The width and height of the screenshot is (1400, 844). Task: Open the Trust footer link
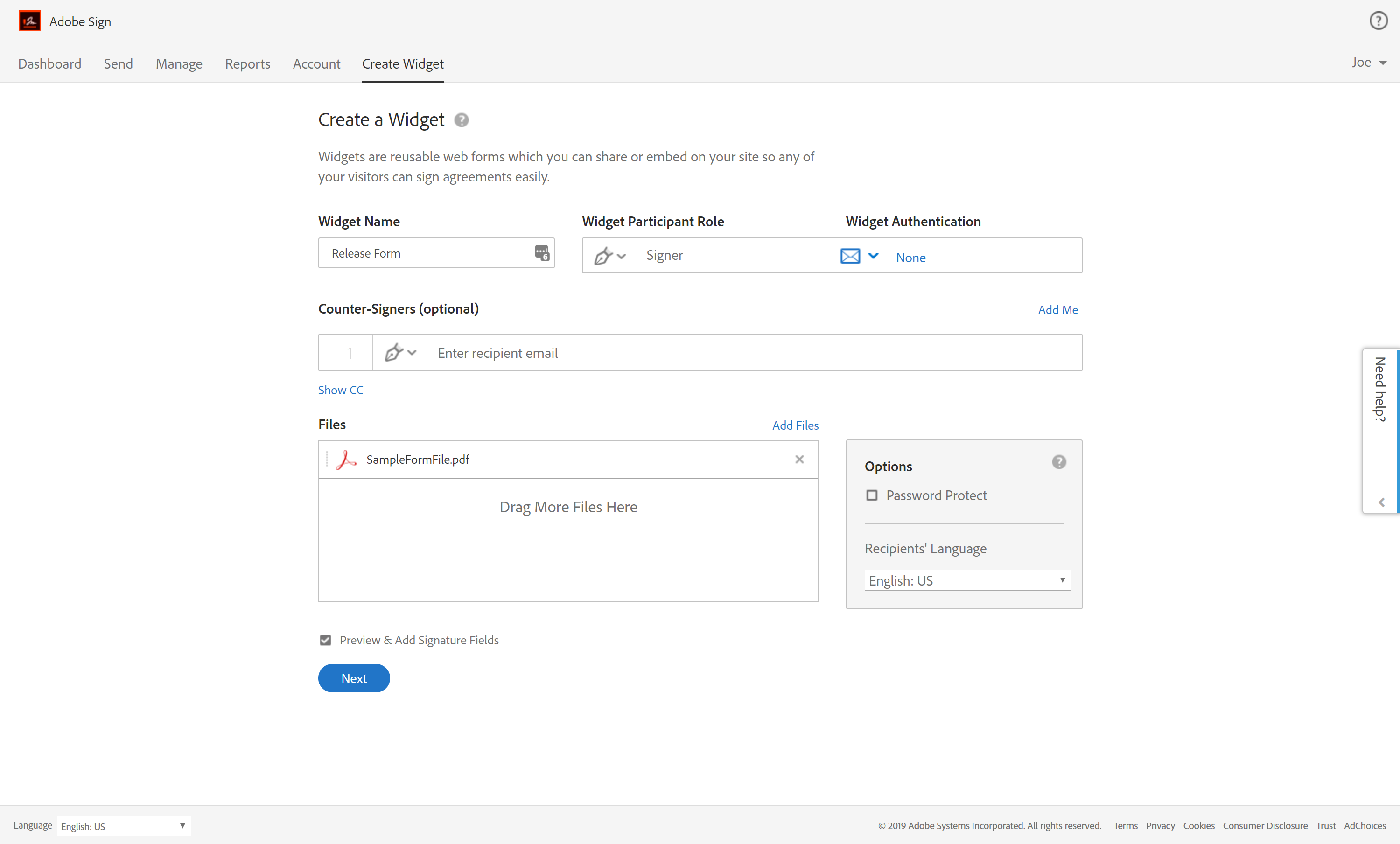1326,826
